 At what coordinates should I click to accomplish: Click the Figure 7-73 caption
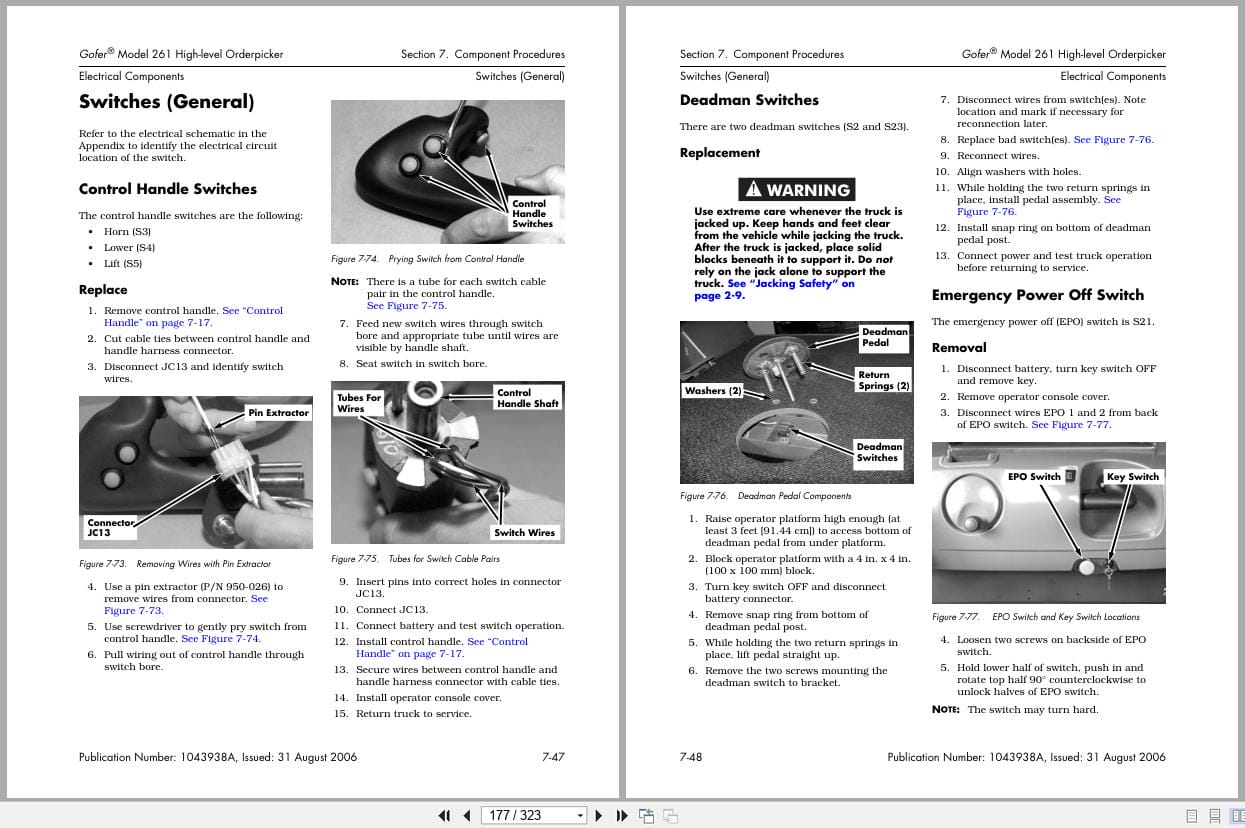tap(175, 564)
